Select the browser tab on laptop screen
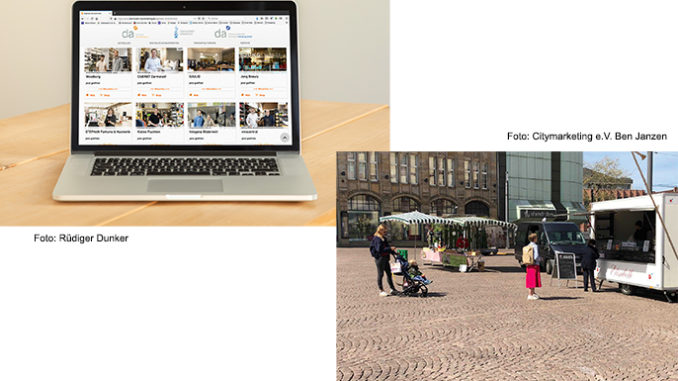678x381 pixels. 96,14
